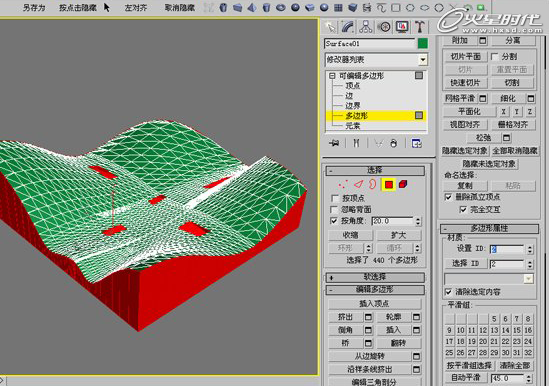Viewport: 549px width, 386px height.
Task: Click the Pin Stack icon
Action: point(334,143)
